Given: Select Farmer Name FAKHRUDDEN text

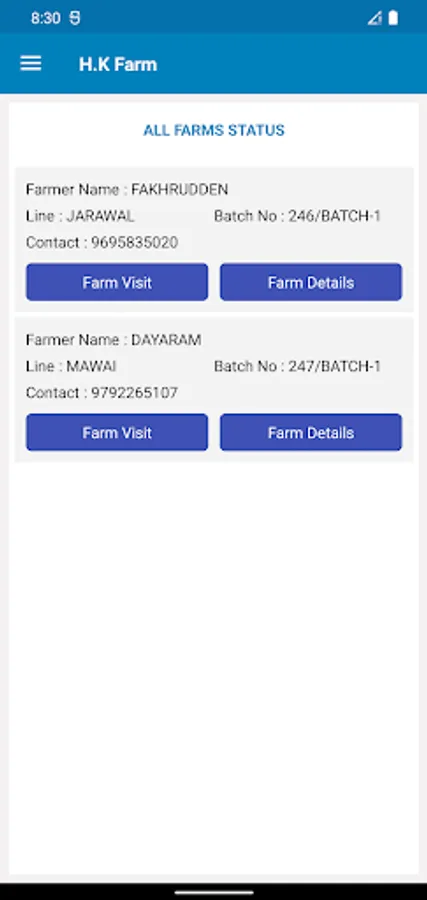Looking at the screenshot, I should 127,189.
